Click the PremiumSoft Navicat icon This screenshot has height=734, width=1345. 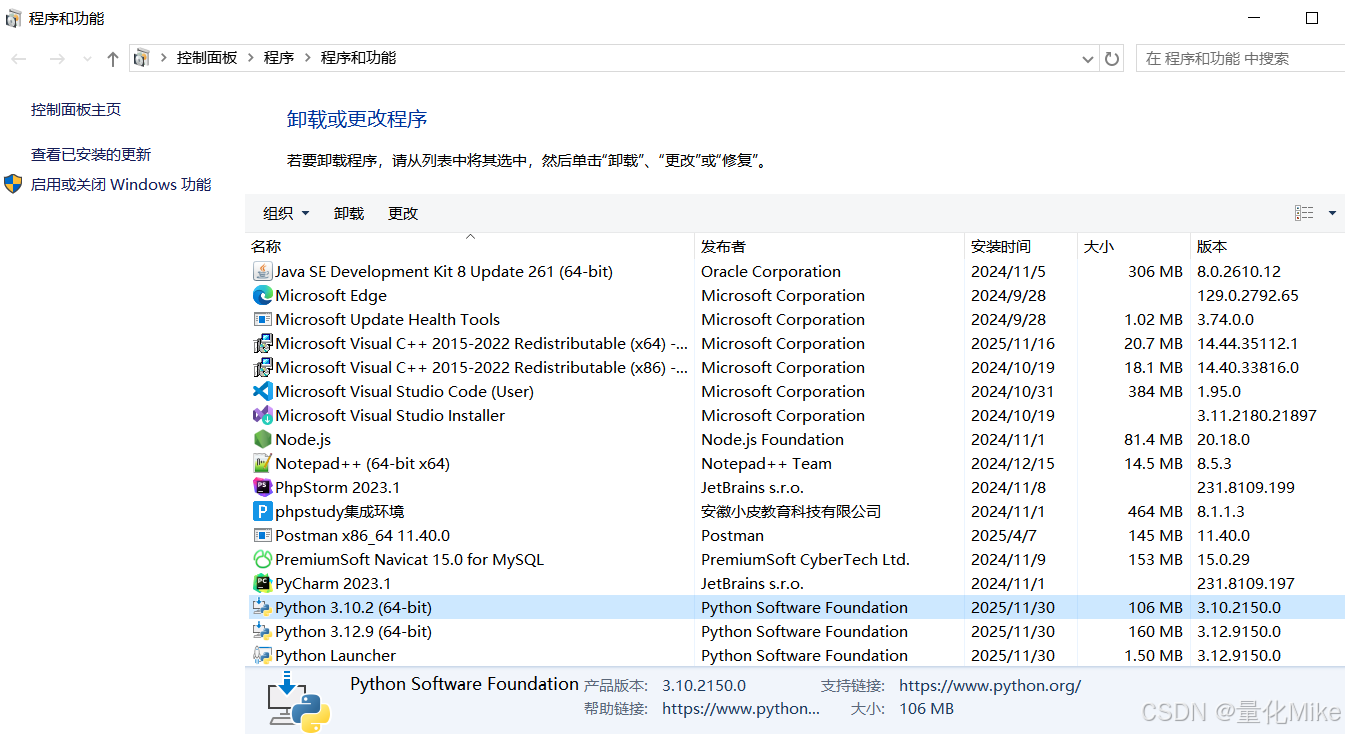263,559
